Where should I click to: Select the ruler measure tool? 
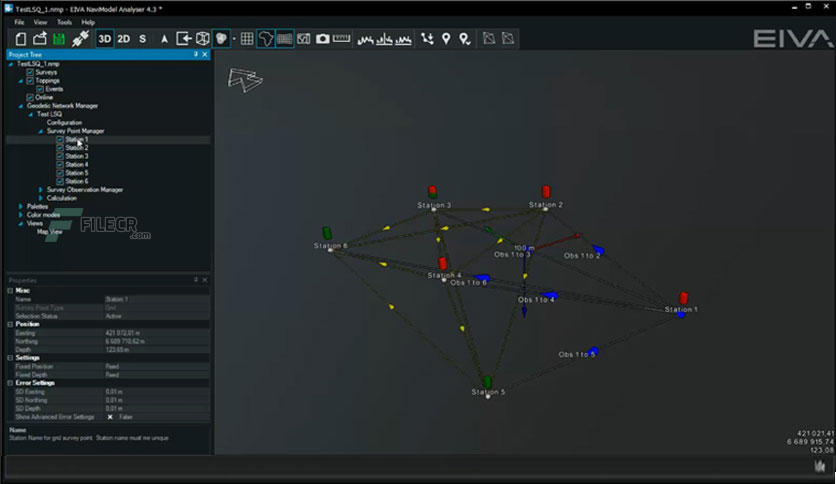point(341,38)
